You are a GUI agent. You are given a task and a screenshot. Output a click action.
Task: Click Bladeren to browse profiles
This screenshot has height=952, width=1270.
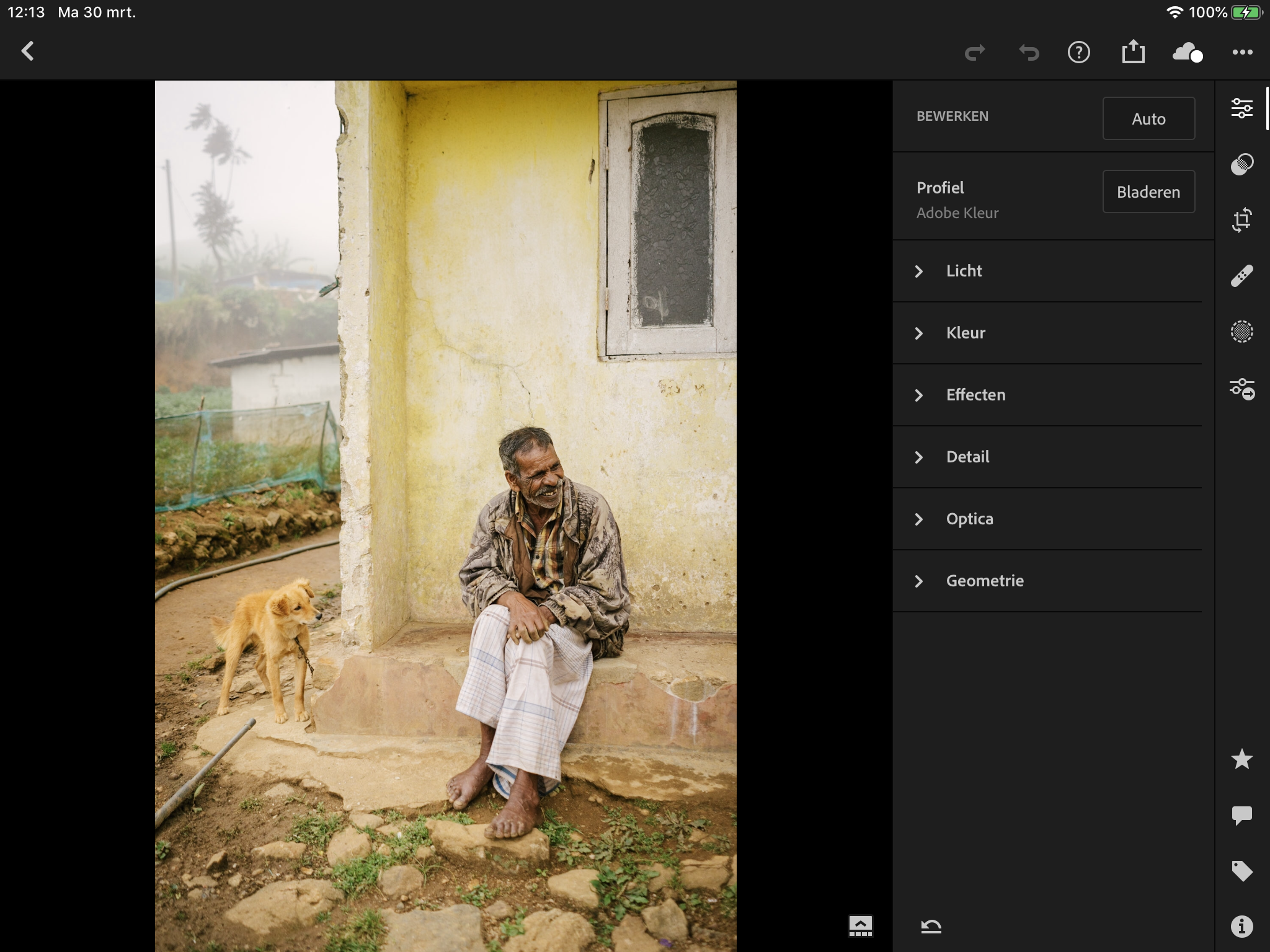click(x=1148, y=192)
